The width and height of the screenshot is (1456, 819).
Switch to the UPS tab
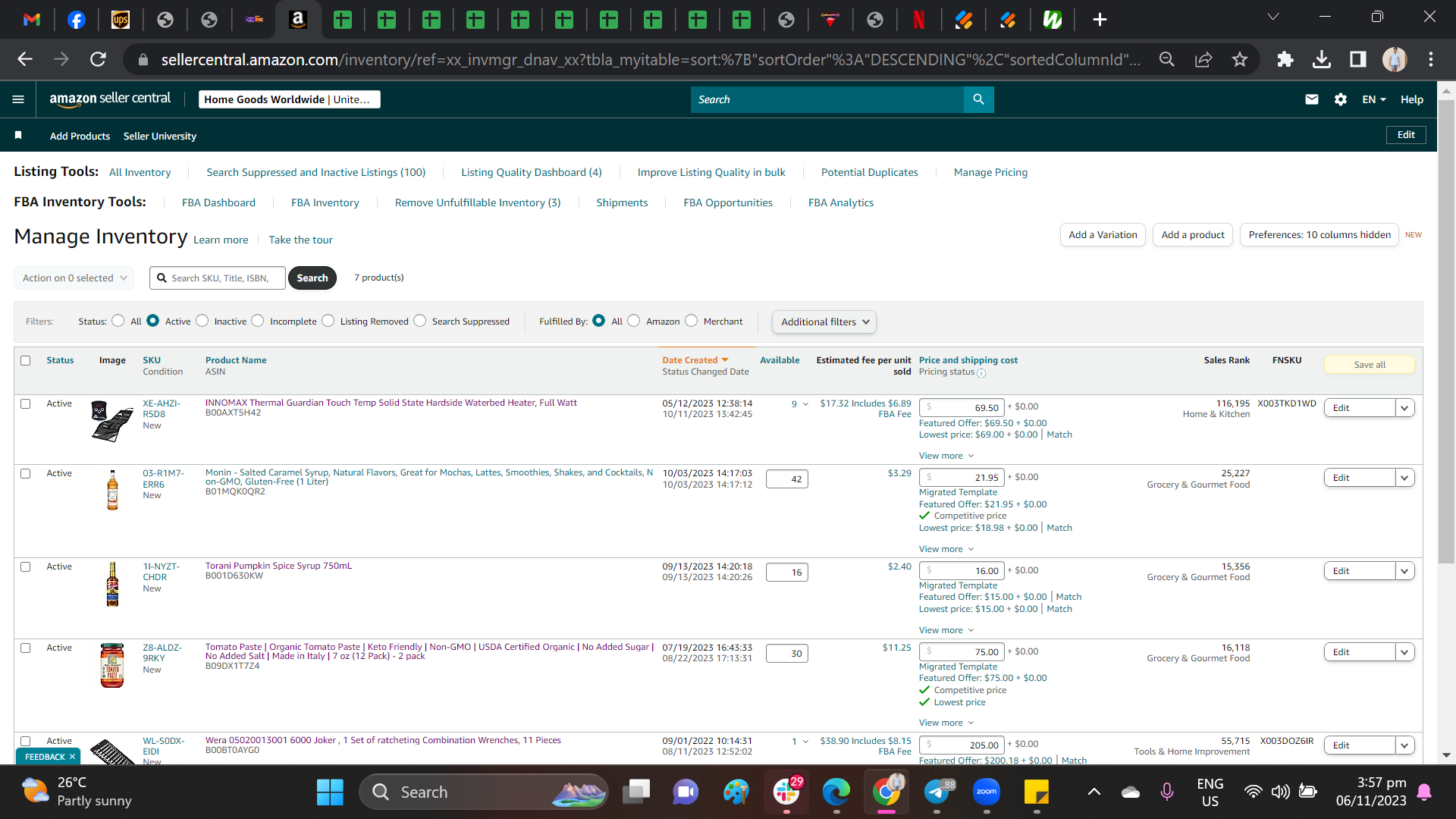(121, 20)
